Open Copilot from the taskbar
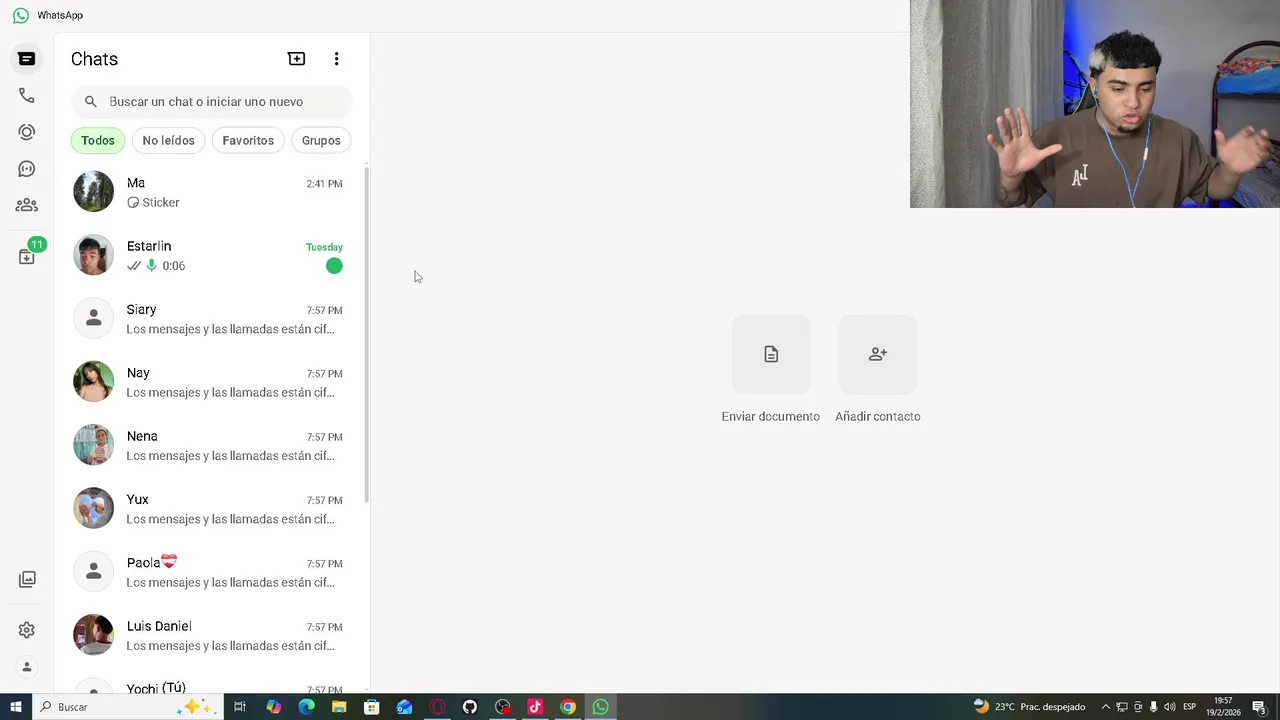 pos(274,707)
